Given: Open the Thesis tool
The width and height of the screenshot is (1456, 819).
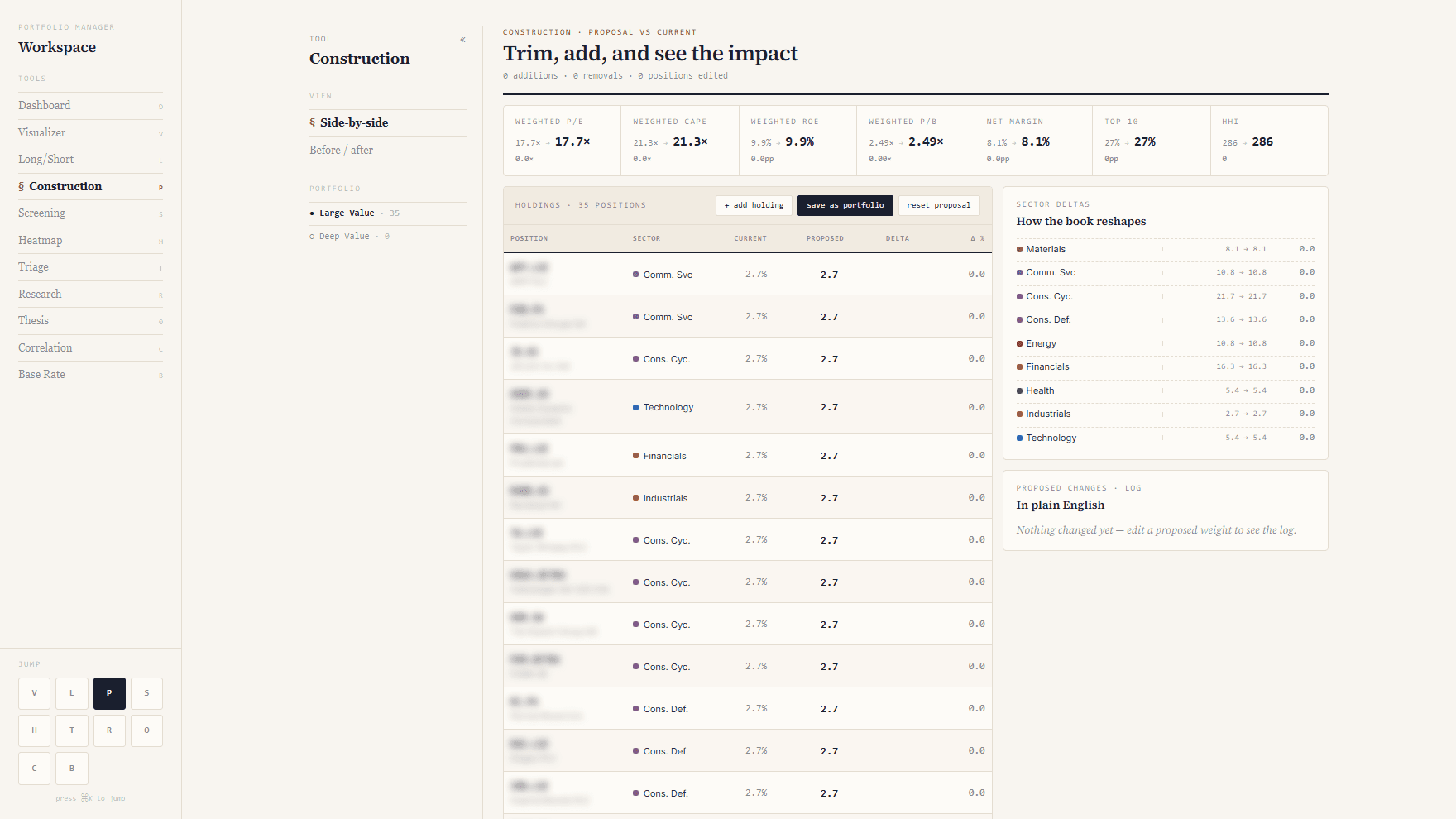Looking at the screenshot, I should pyautogui.click(x=90, y=321).
